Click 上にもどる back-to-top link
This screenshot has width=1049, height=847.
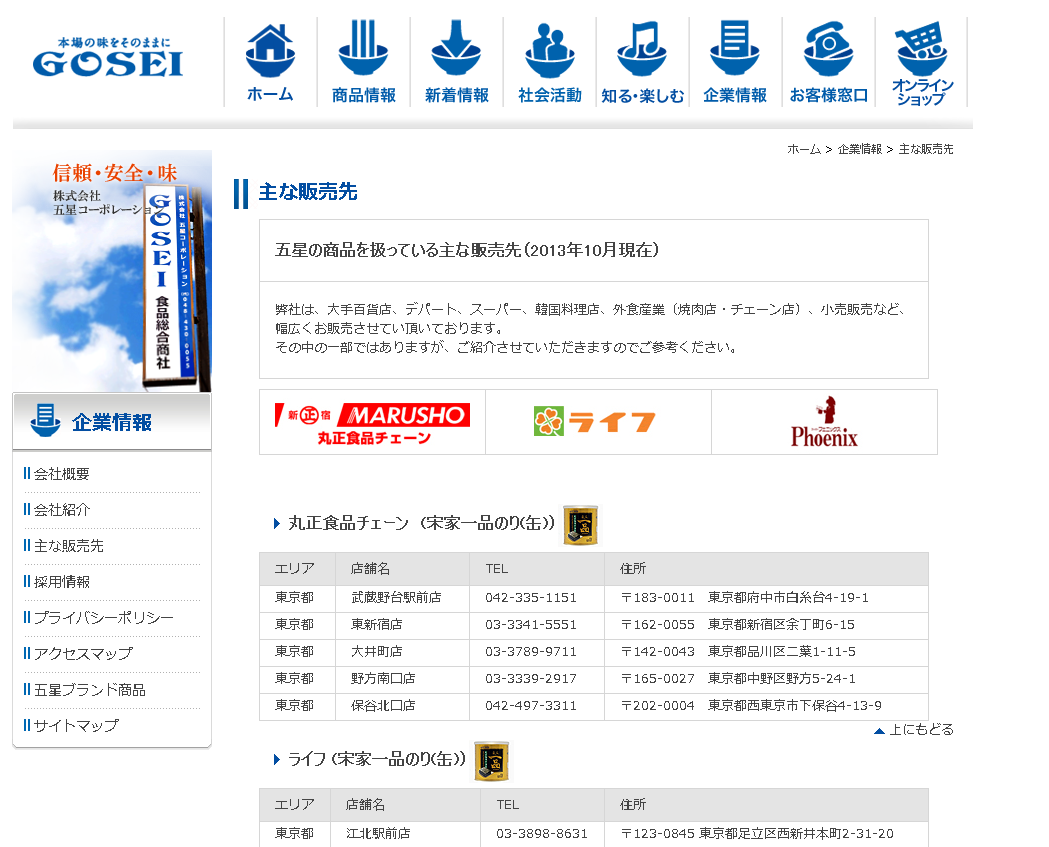pos(920,730)
